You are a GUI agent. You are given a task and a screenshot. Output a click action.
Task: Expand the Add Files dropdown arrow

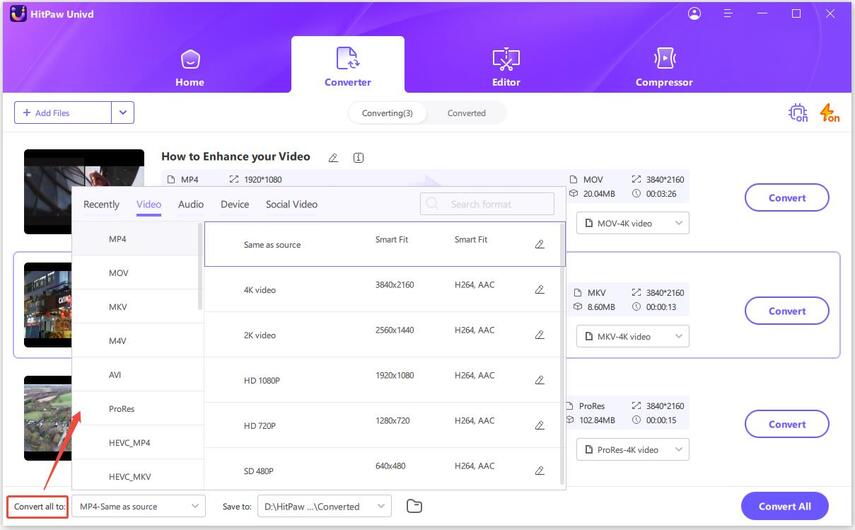coord(123,113)
